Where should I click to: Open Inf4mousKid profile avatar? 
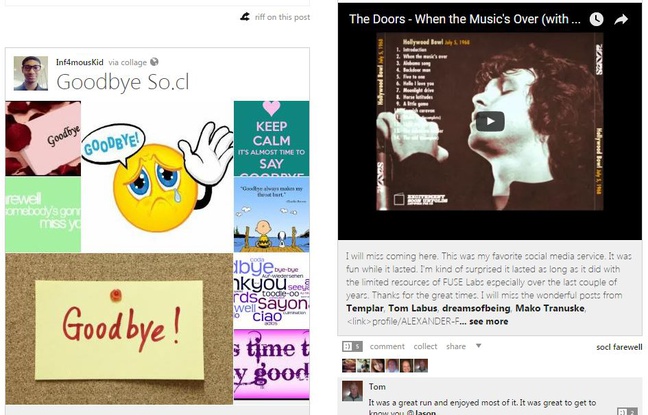31,73
